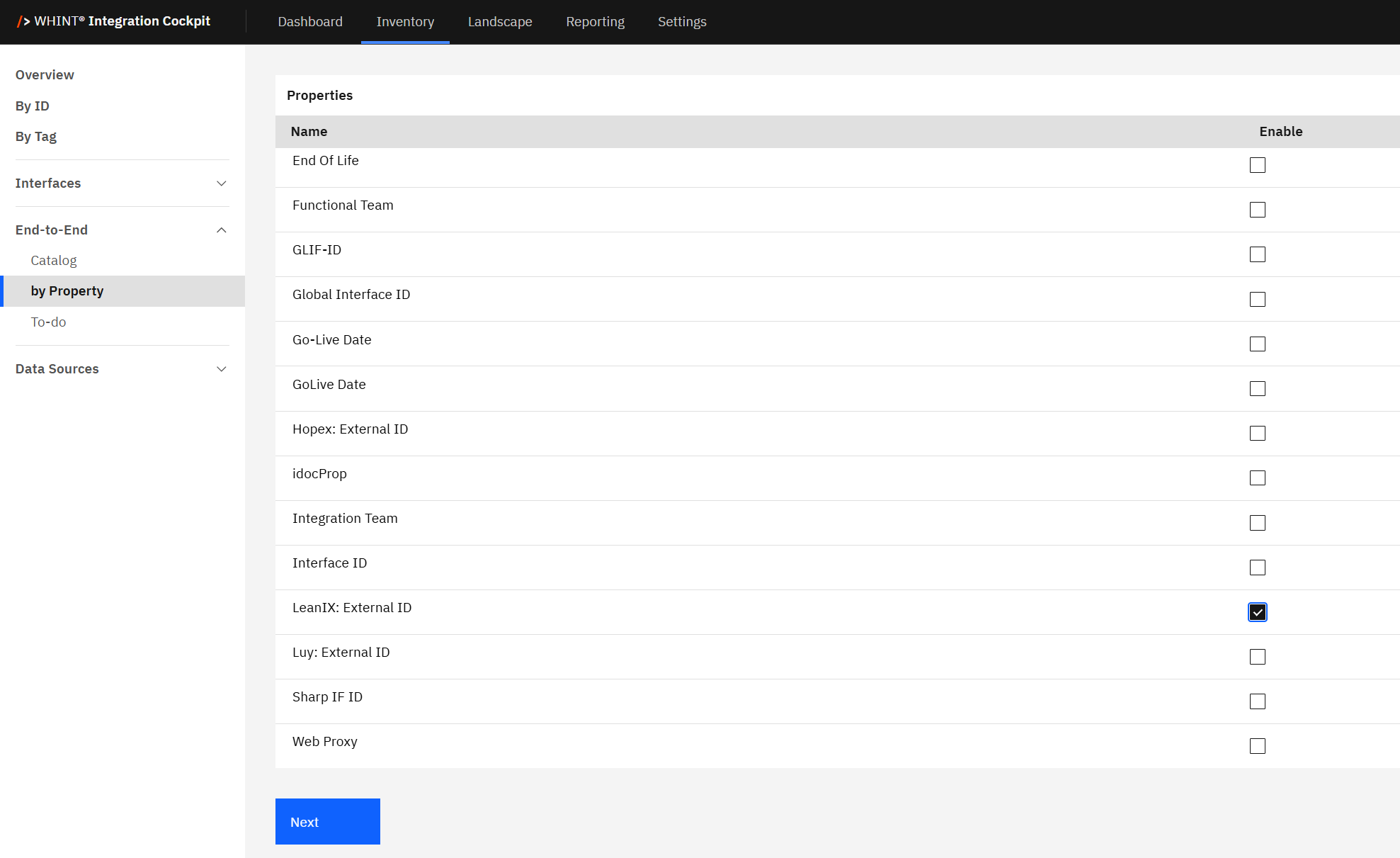Image resolution: width=1400 pixels, height=858 pixels.
Task: Open the Catalog sidebar item
Action: tap(54, 261)
